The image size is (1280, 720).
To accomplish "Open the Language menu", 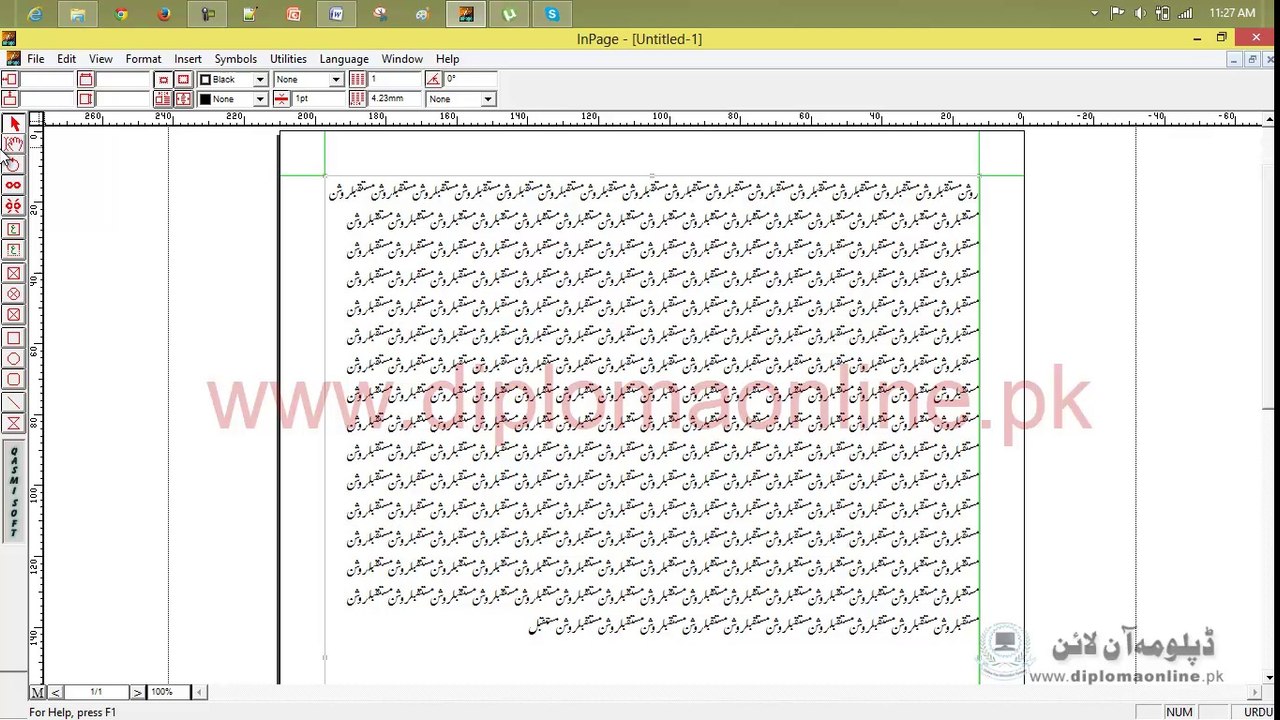I will coord(344,59).
